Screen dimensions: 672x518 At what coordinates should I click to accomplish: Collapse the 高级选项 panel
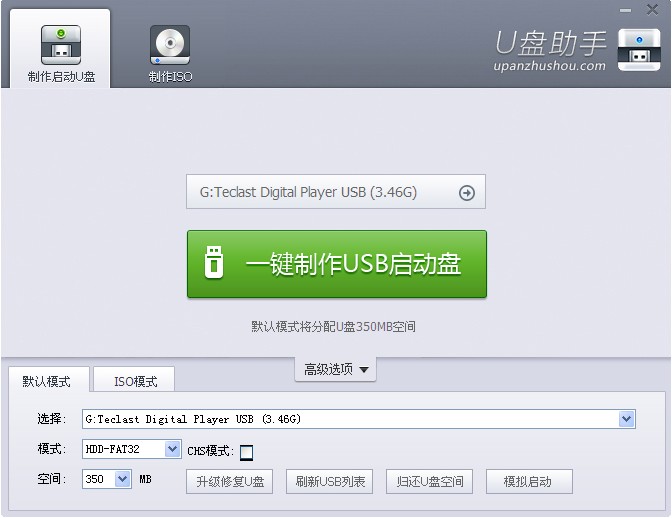[x=335, y=369]
